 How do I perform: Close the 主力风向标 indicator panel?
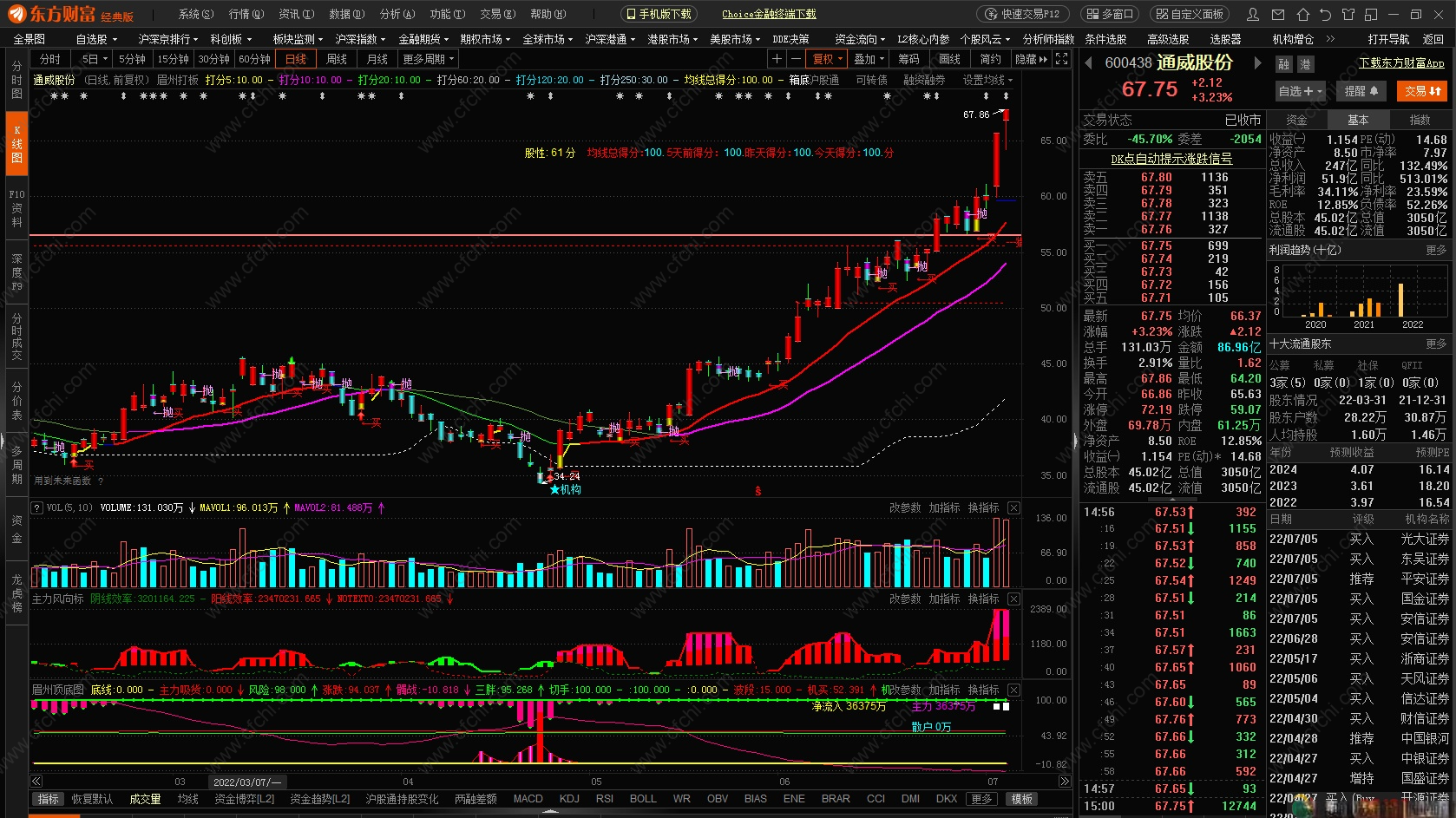click(1013, 599)
